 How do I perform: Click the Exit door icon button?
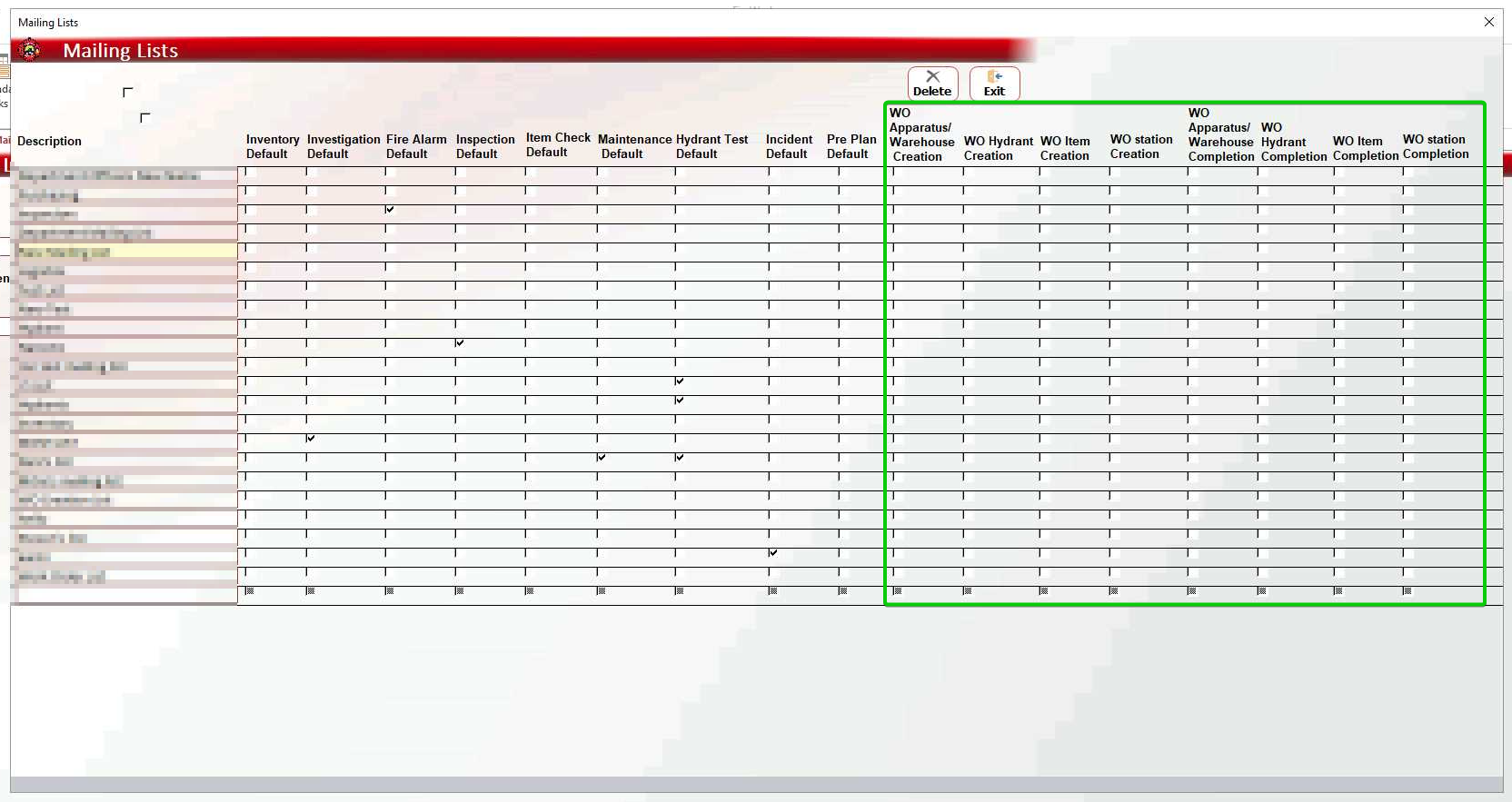pyautogui.click(x=994, y=83)
